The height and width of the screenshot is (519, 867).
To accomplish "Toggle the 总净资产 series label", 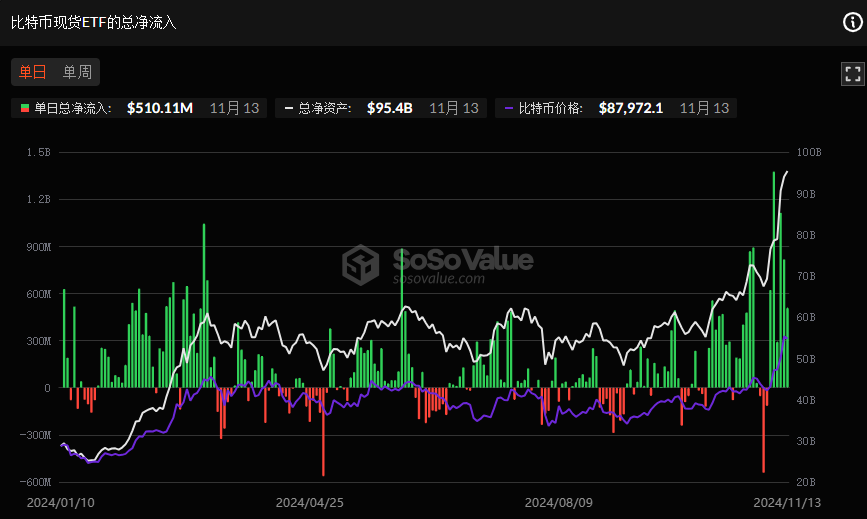I will coord(324,108).
